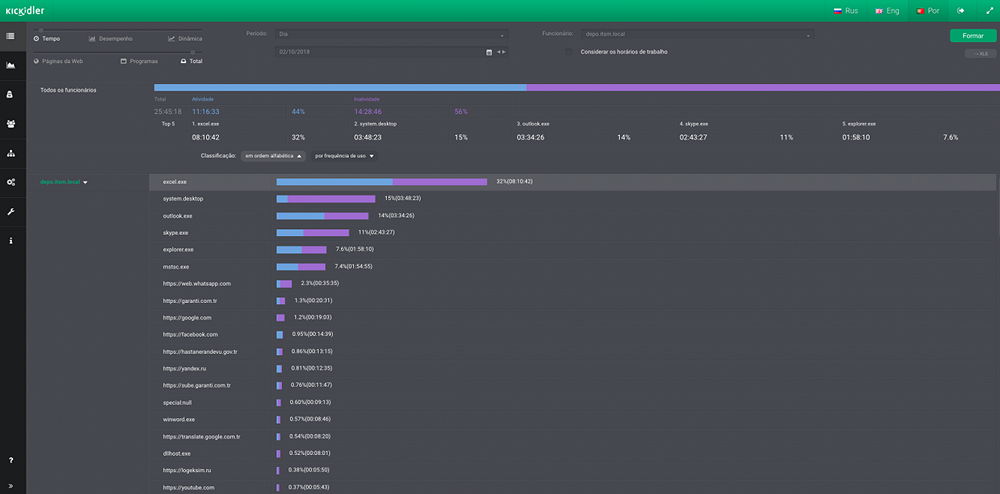
Task: Click https://yandex.ru entry
Action: pos(184,368)
